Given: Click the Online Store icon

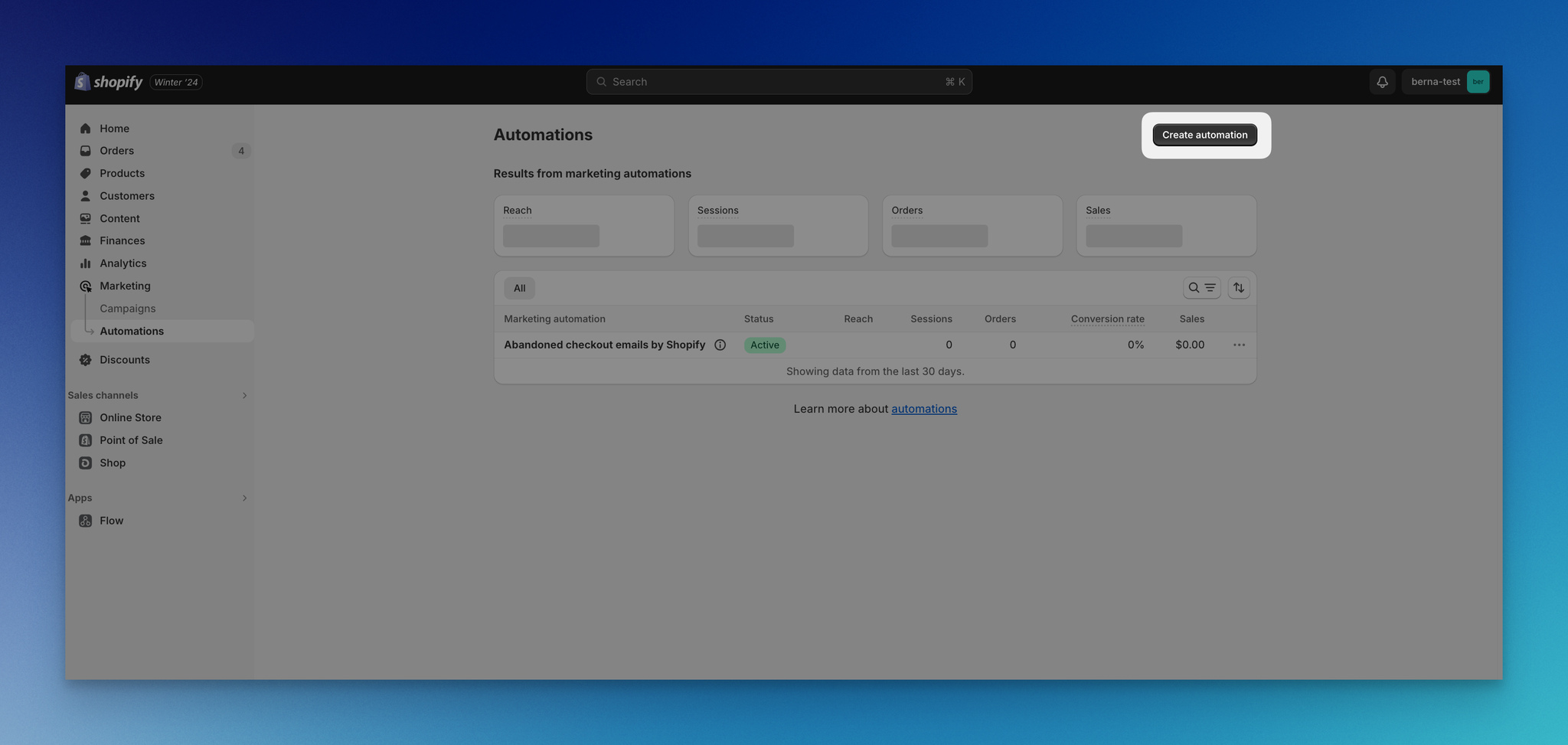Looking at the screenshot, I should (85, 418).
